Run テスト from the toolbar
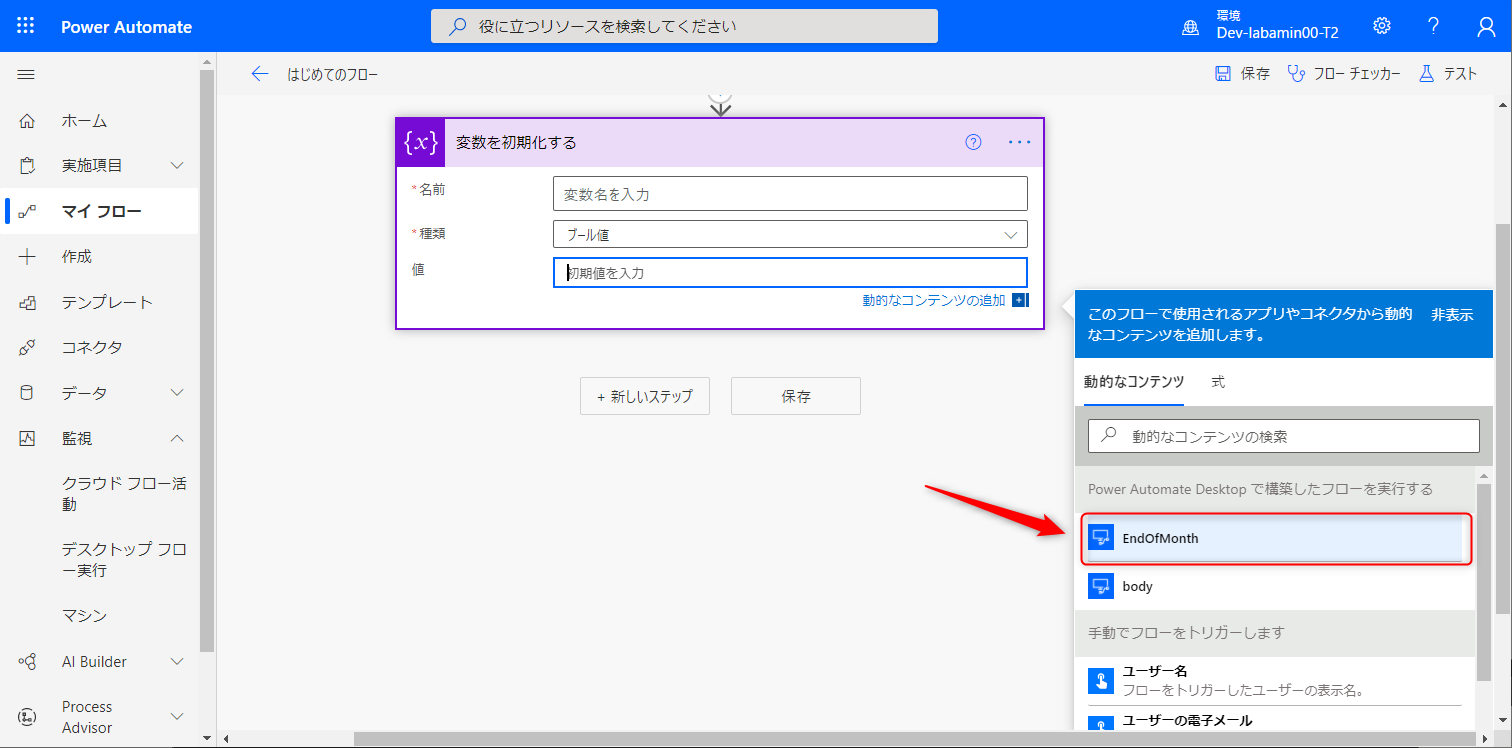 pyautogui.click(x=1448, y=74)
